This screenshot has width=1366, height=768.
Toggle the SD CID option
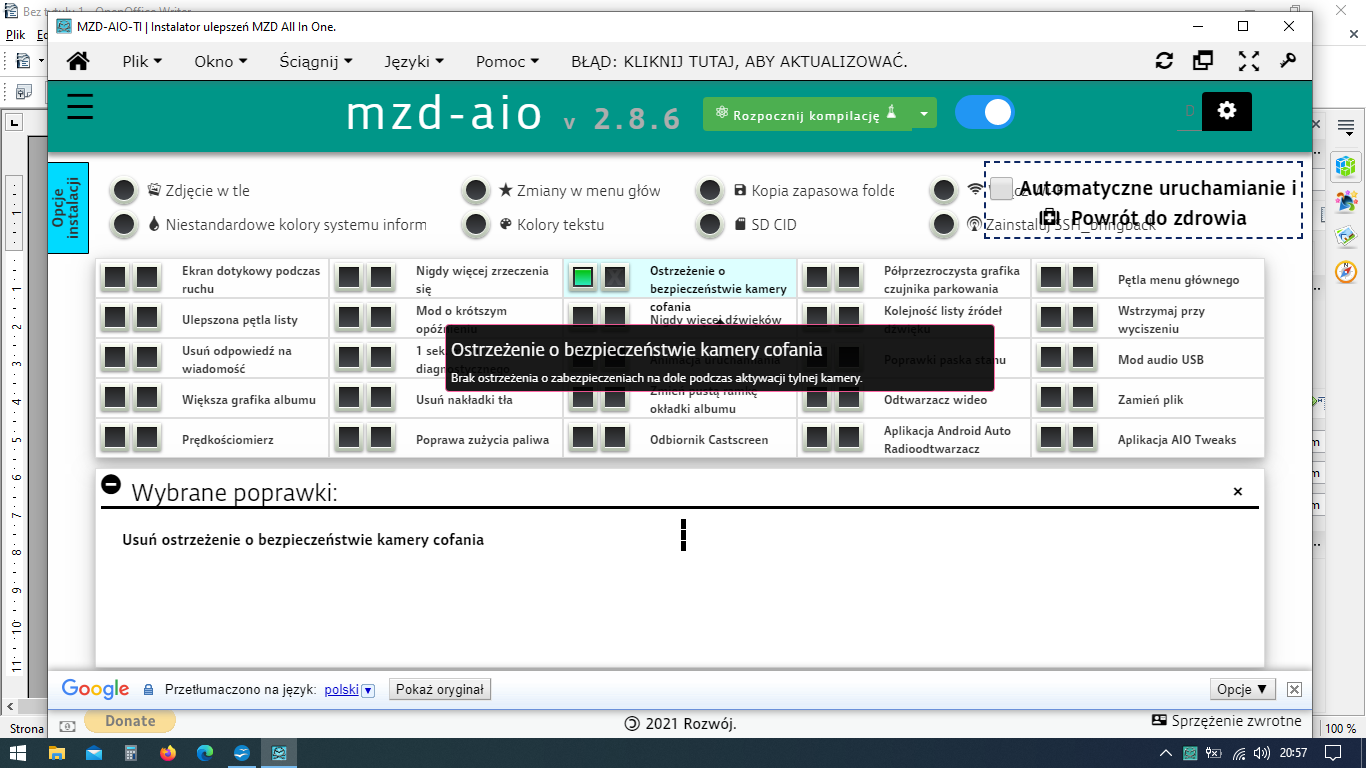point(711,224)
